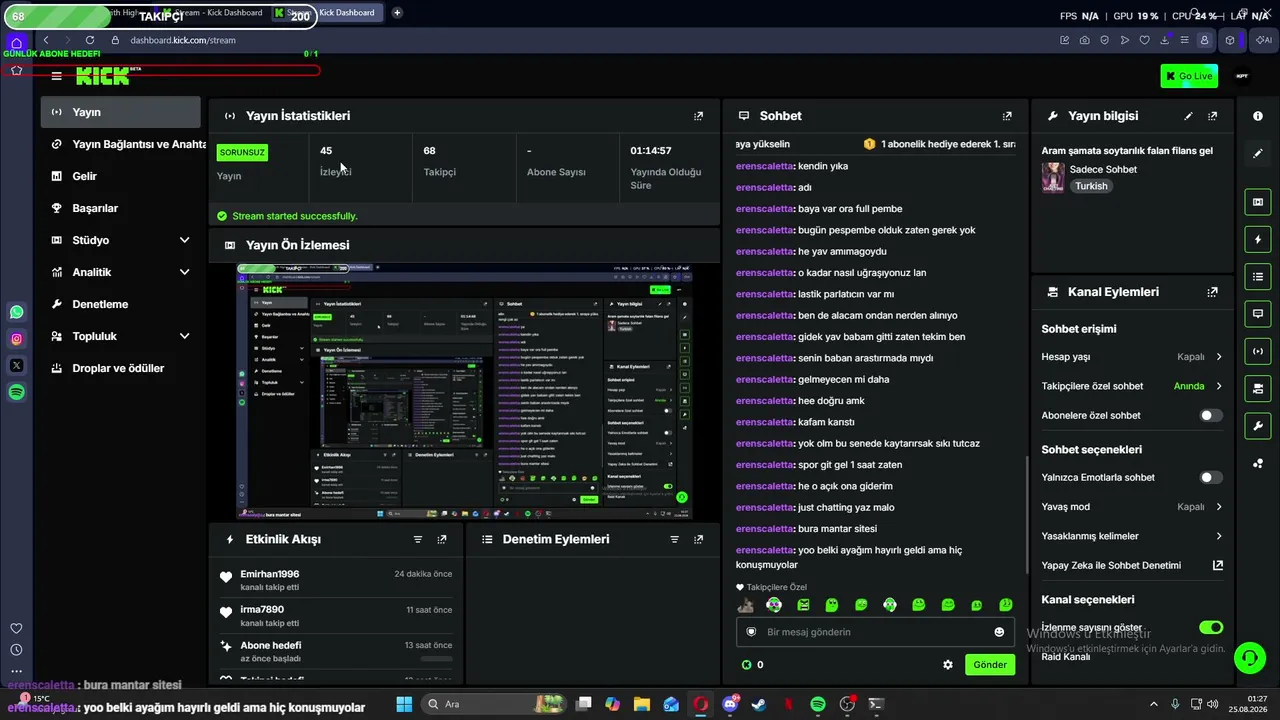Open Takipçilere özel sohbet options
The width and height of the screenshot is (1280, 720).
pos(1132,386)
